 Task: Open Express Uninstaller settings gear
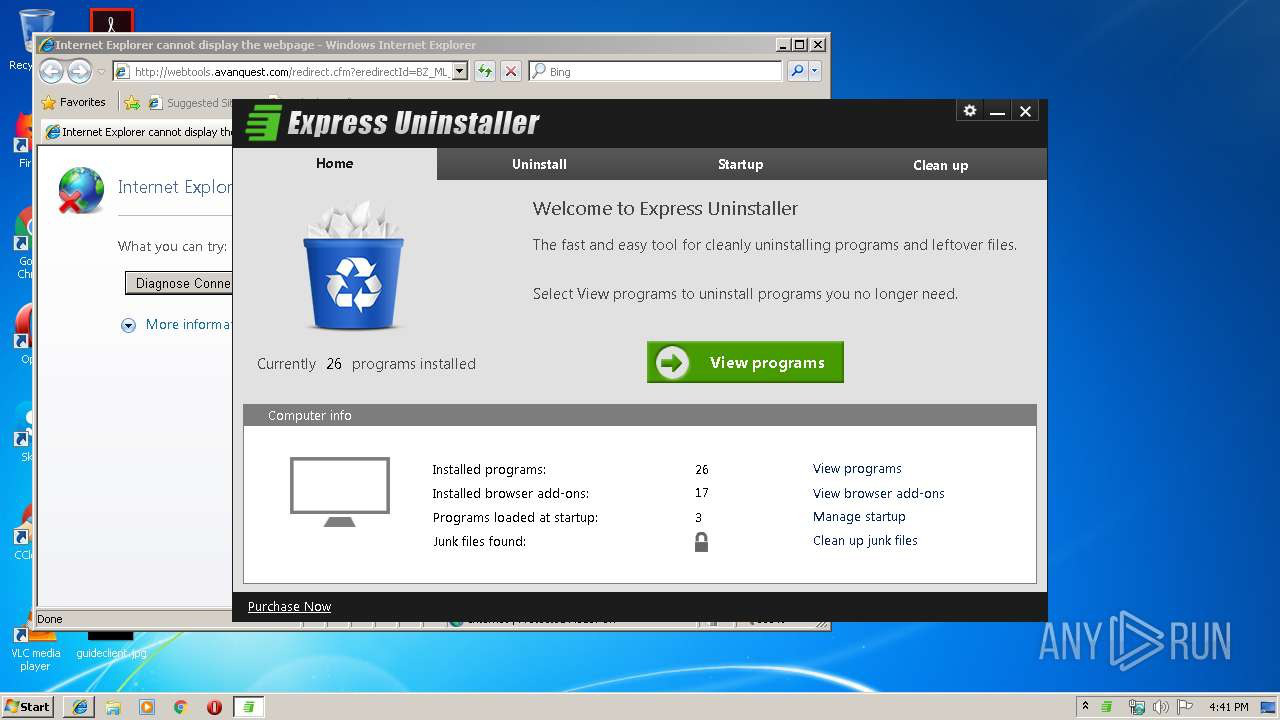pyautogui.click(x=969, y=111)
